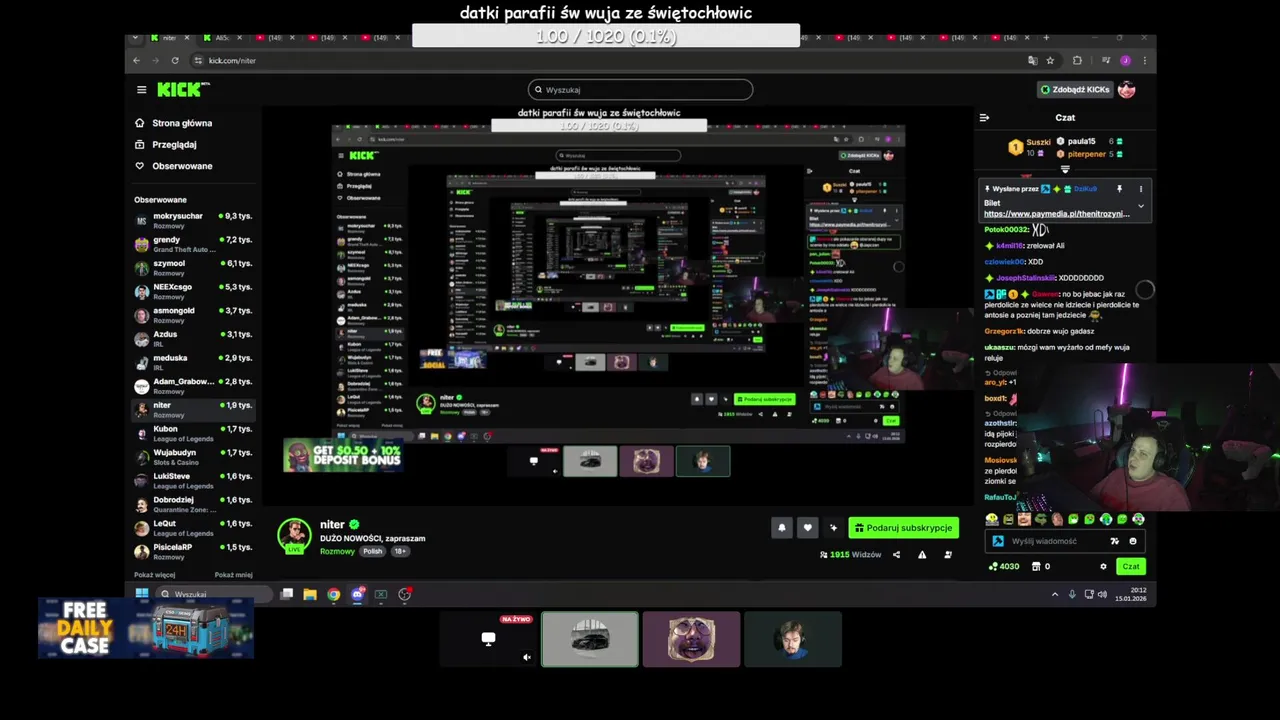Open Azdus channel in followed list

click(194, 338)
